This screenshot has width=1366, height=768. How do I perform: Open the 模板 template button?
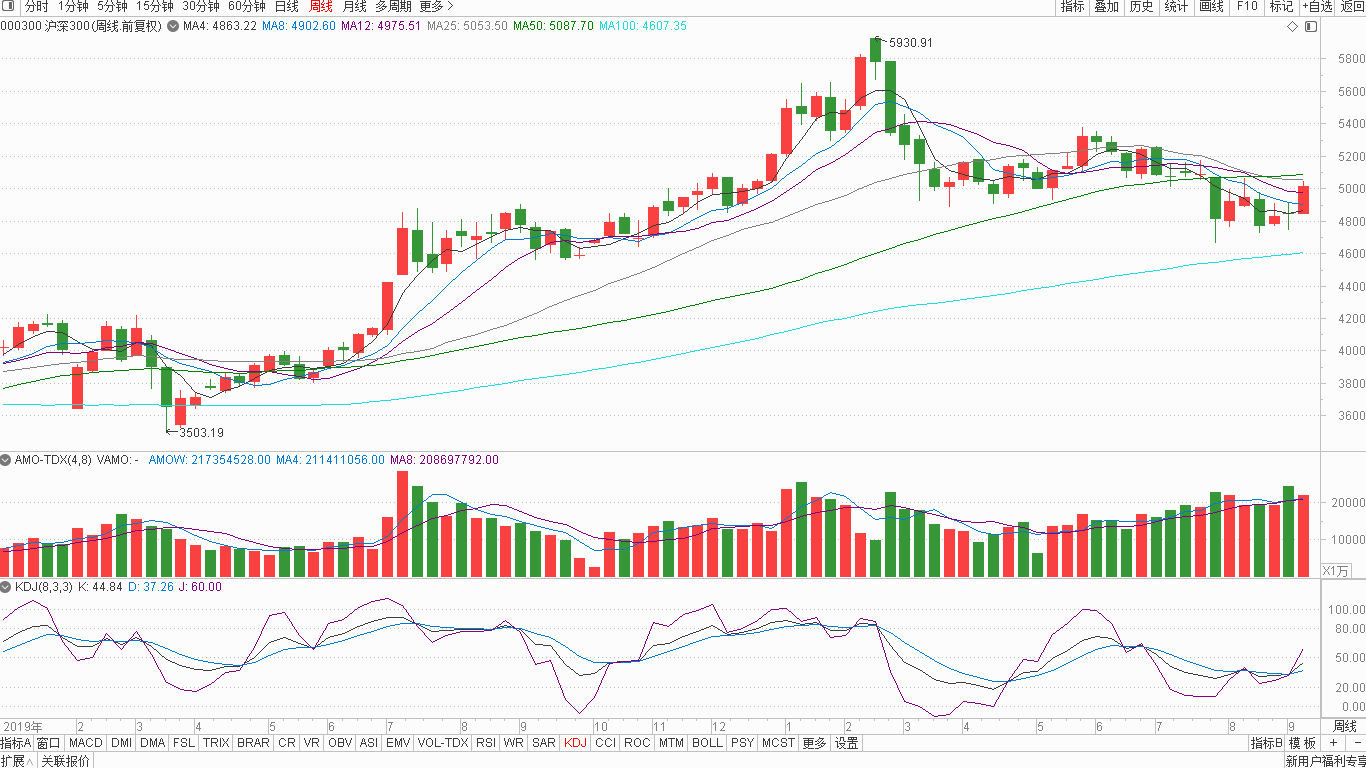tap(1302, 743)
